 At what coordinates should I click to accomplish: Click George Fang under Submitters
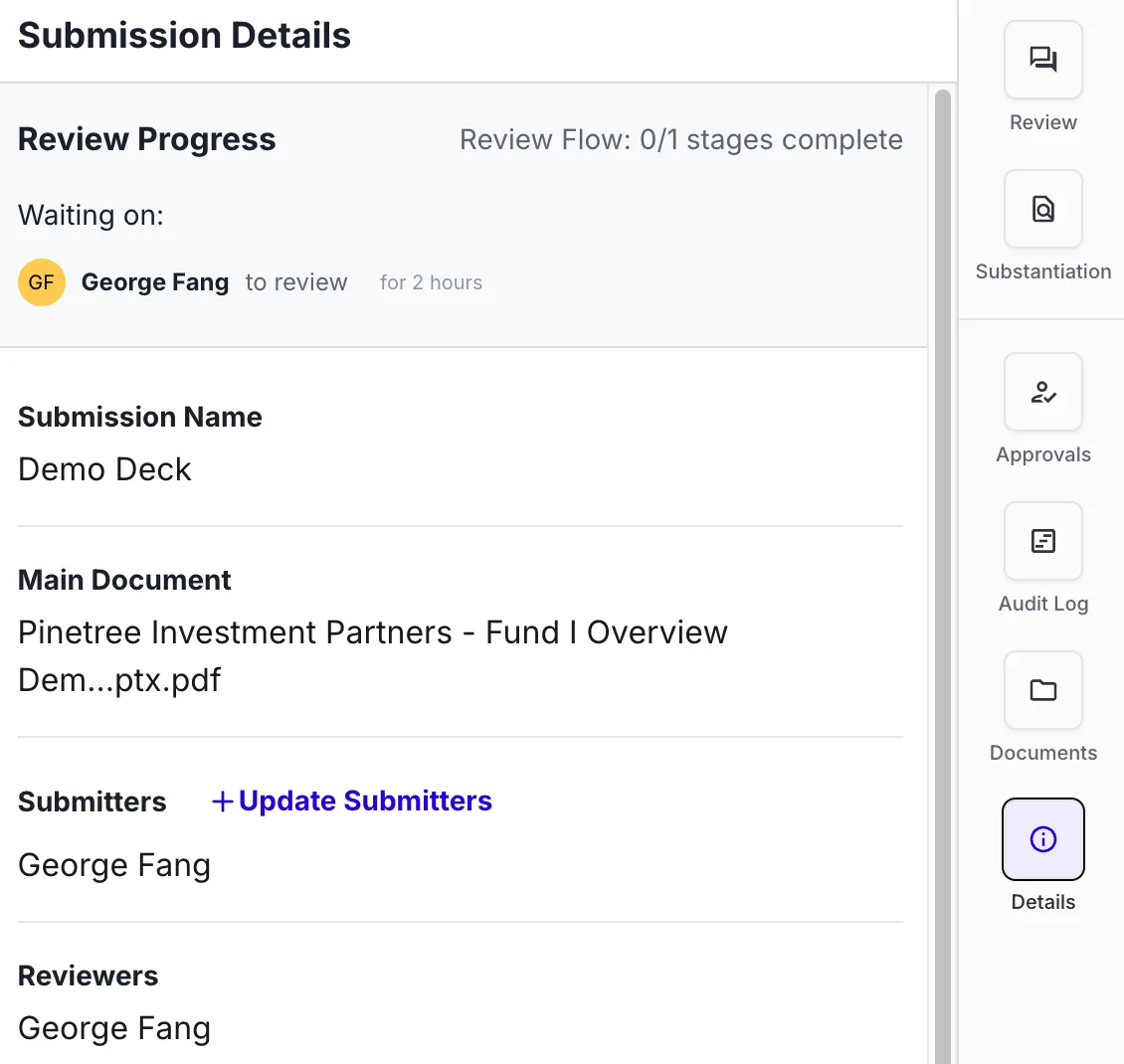[114, 865]
